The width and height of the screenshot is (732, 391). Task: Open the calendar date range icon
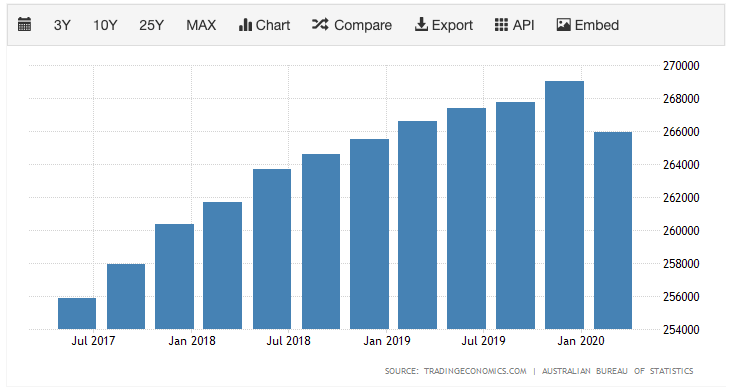(24, 24)
